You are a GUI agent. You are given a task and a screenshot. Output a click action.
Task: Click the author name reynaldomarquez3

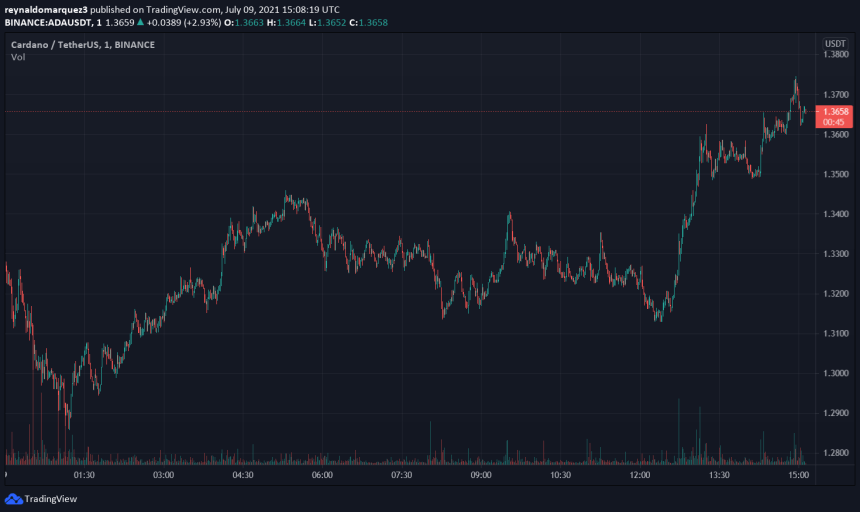pyautogui.click(x=46, y=10)
